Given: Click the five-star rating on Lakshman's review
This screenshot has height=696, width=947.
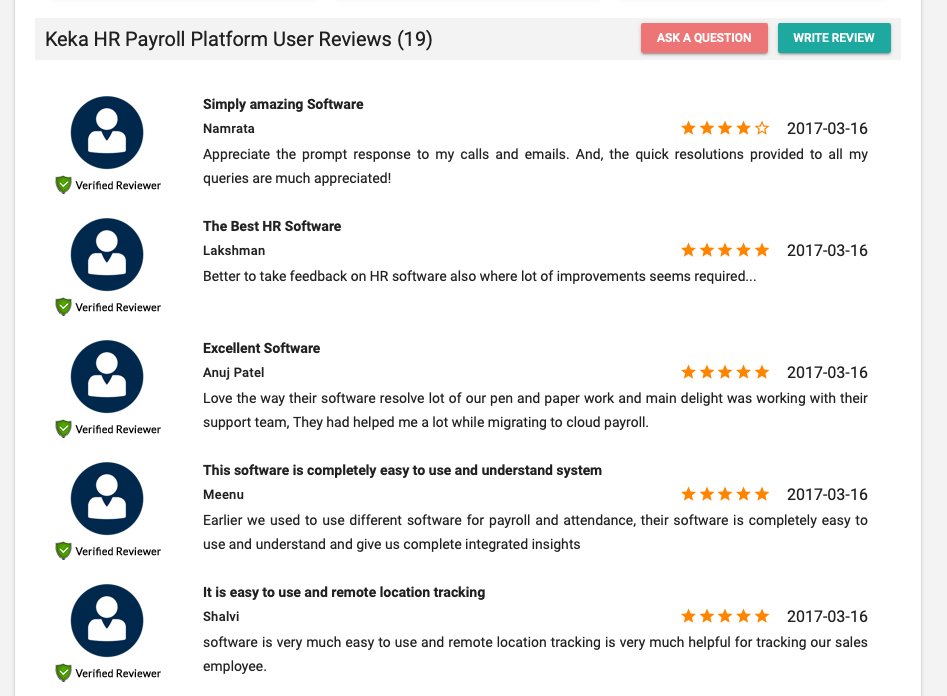Looking at the screenshot, I should point(725,250).
